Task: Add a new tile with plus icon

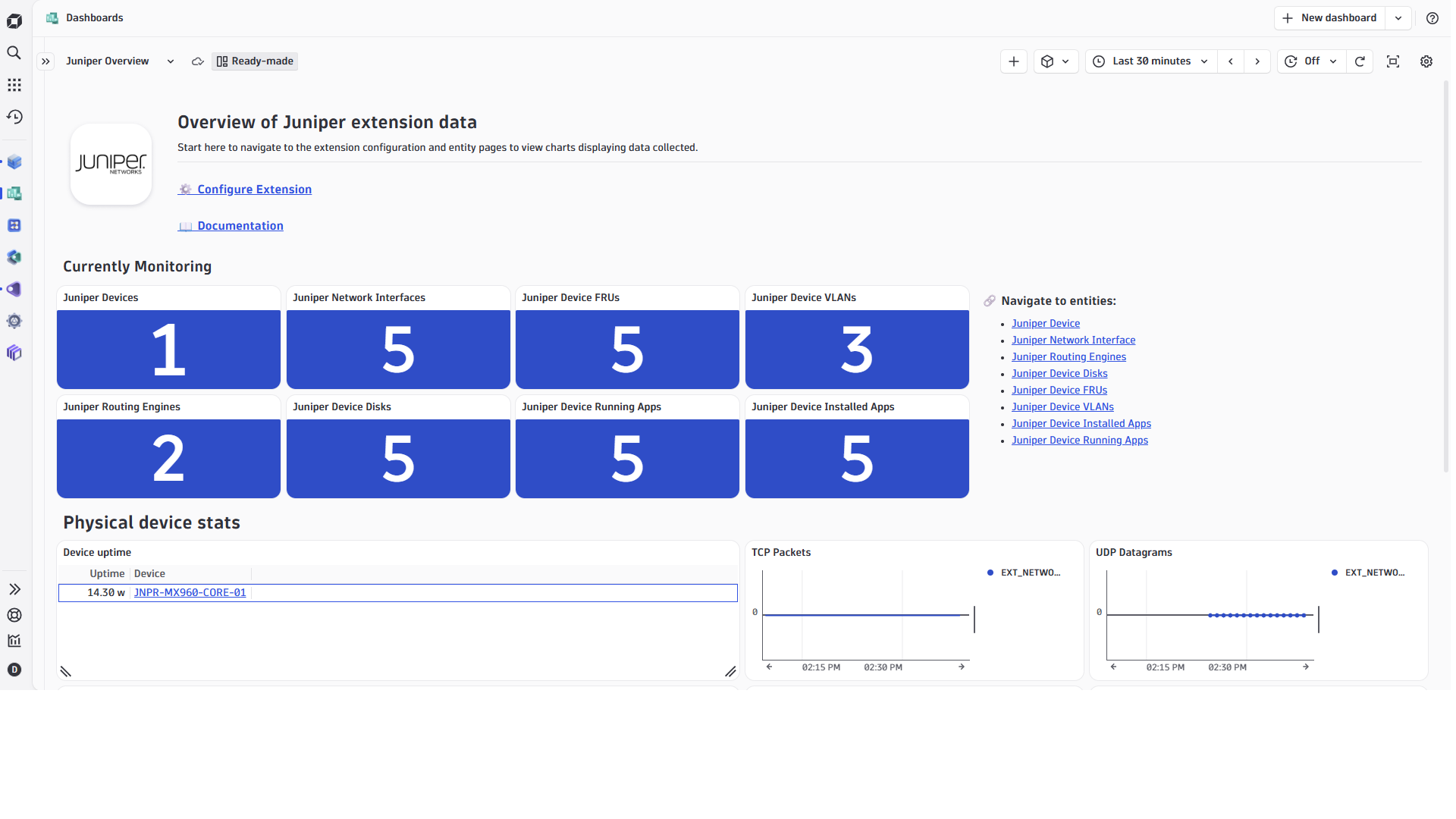Action: [x=1014, y=61]
